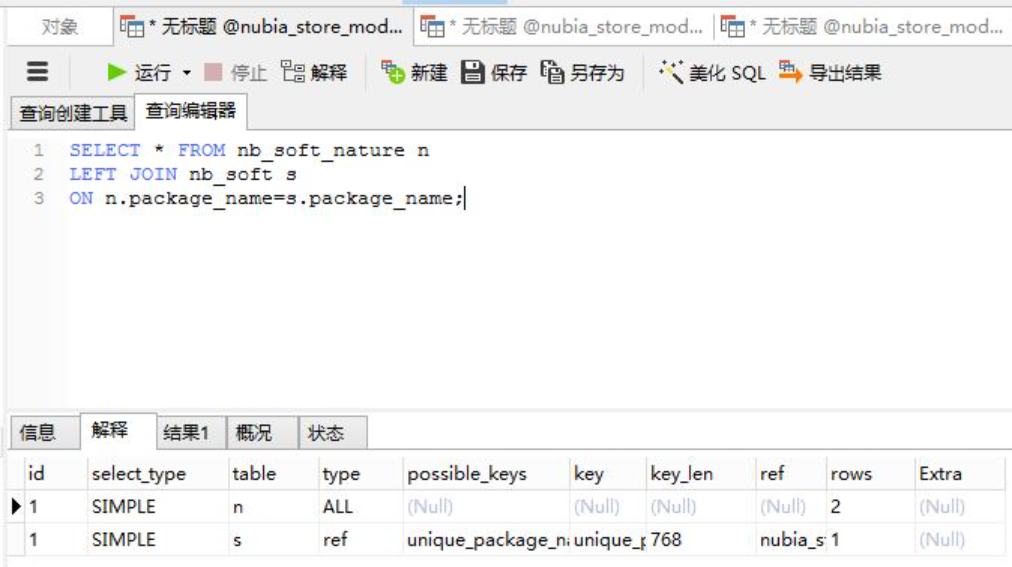Switch to the Objects (对象) tab
The width and height of the screenshot is (1012, 567).
59,27
